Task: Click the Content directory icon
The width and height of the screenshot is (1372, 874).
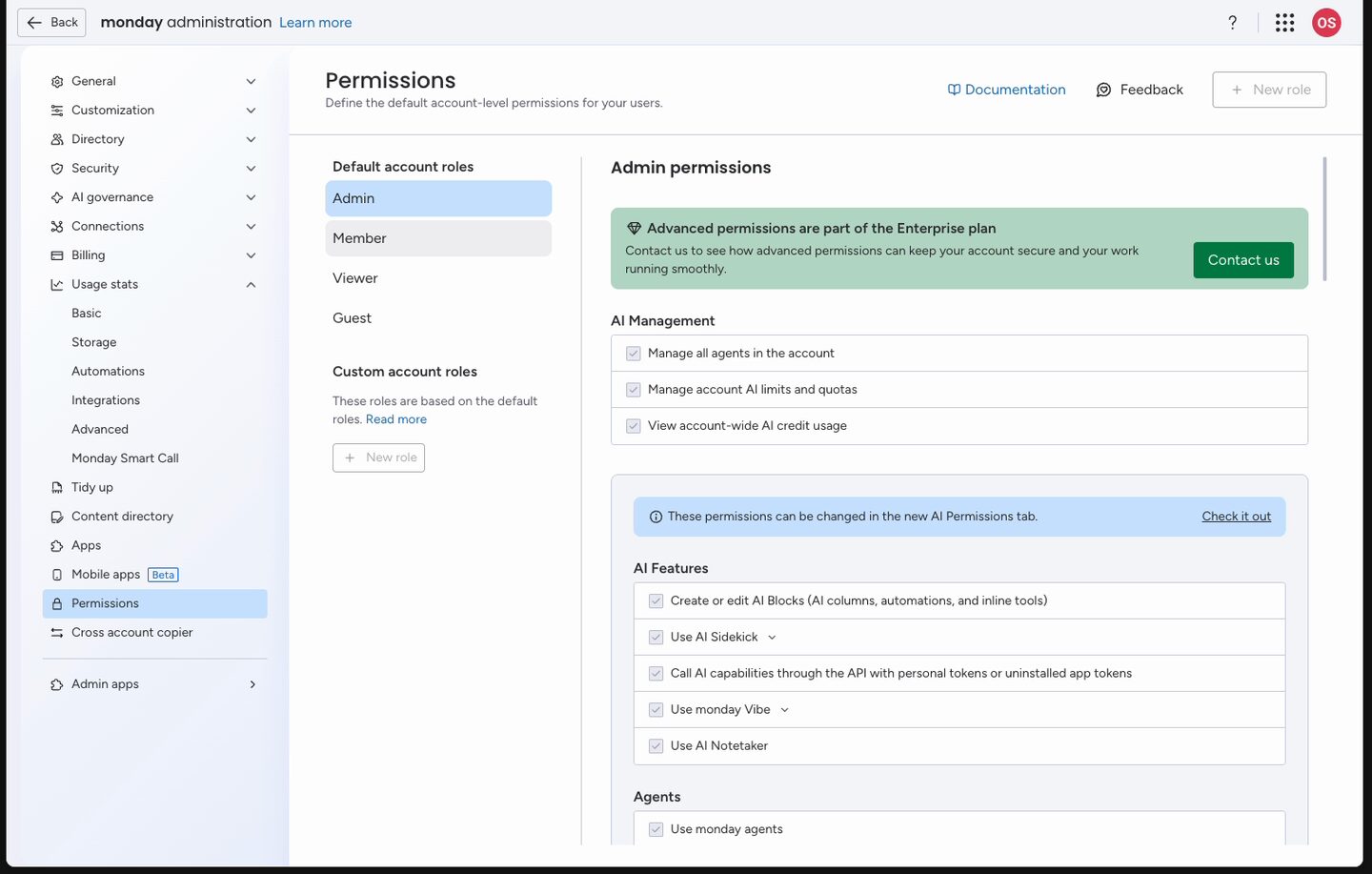Action: coord(57,517)
